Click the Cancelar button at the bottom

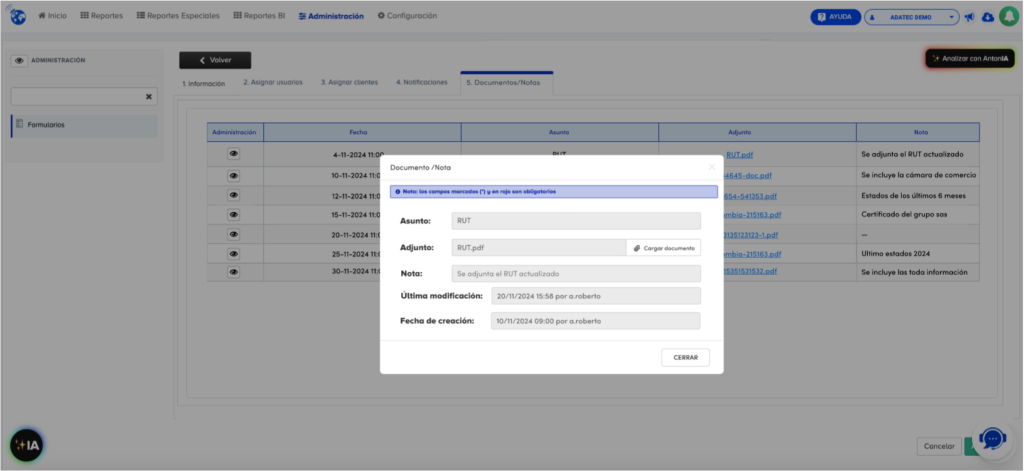pyautogui.click(x=939, y=446)
